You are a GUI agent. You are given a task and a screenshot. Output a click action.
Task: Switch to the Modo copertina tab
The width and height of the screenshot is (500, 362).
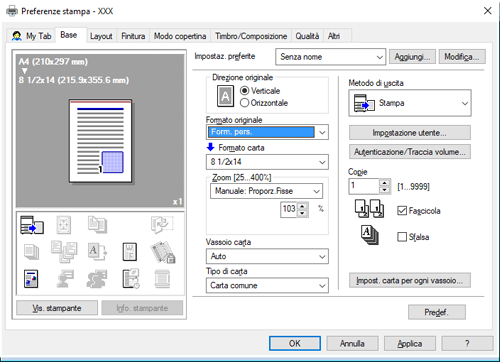click(180, 36)
